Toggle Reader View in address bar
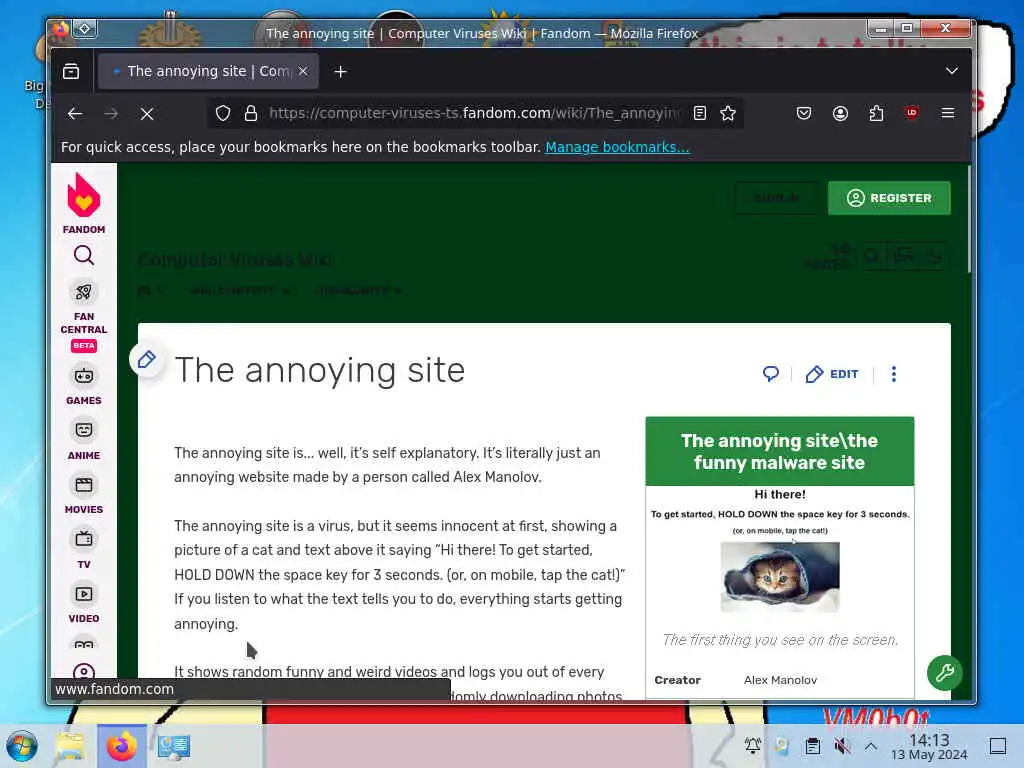This screenshot has height=768, width=1024. coord(699,113)
